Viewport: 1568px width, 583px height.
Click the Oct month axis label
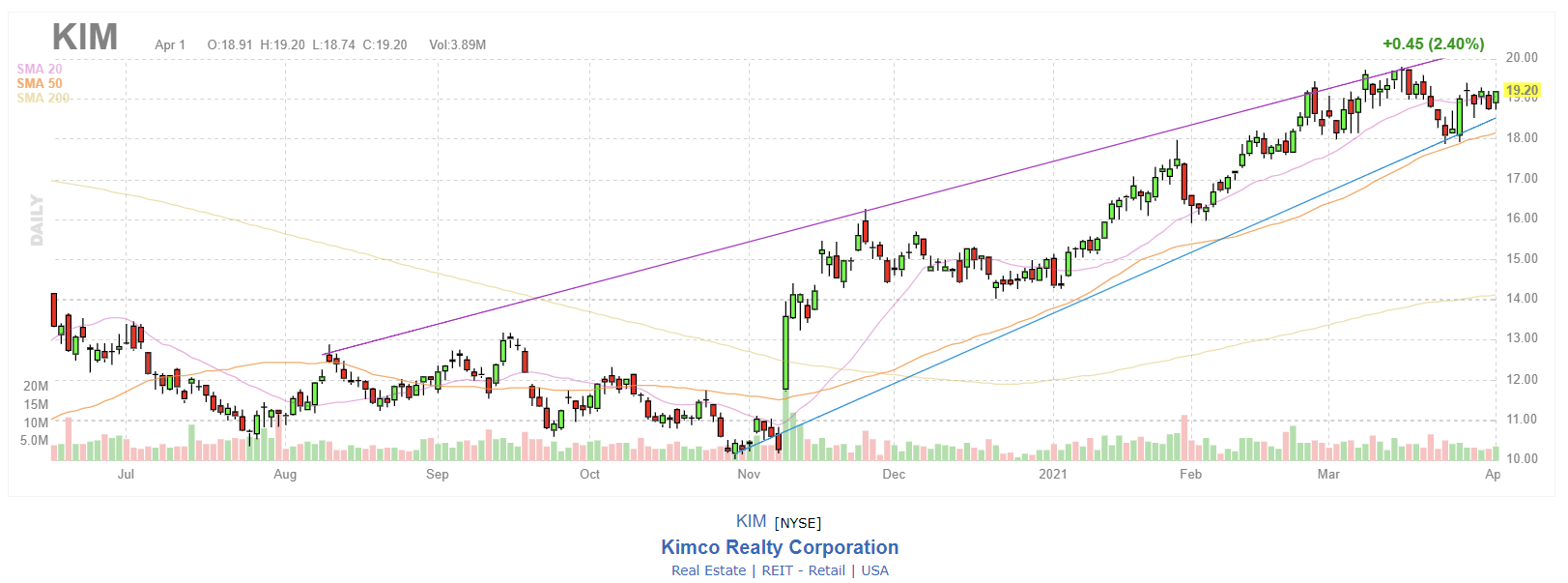pyautogui.click(x=589, y=475)
